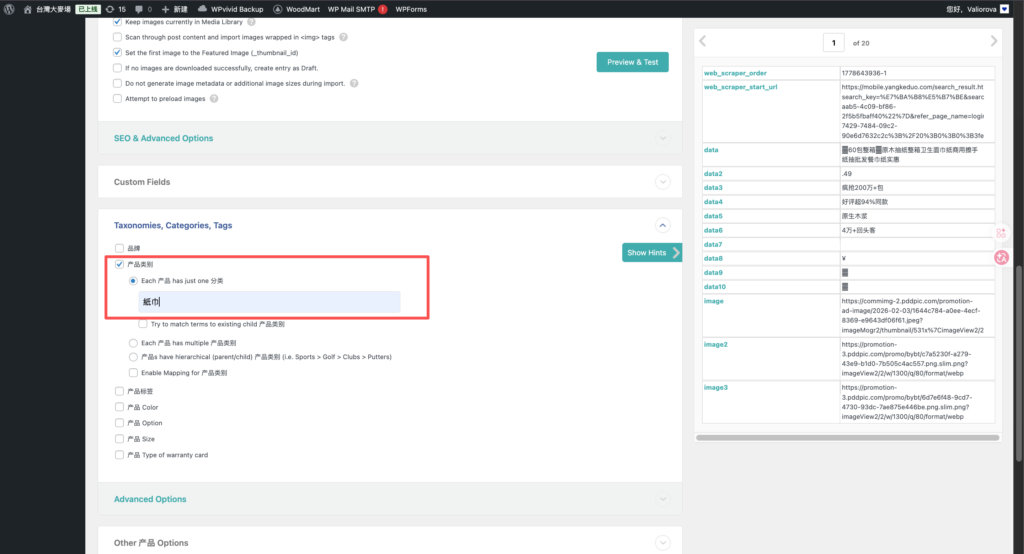Open help icon next to Keep images in Media Library
The image size is (1024, 554).
251,22
